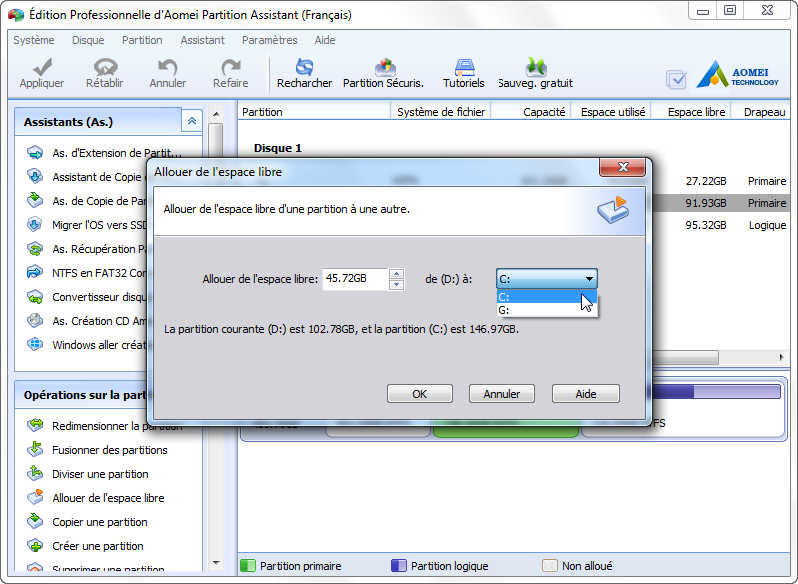Sort by Espace utilisé column header
Screen dimensions: 798x584
(x=612, y=112)
